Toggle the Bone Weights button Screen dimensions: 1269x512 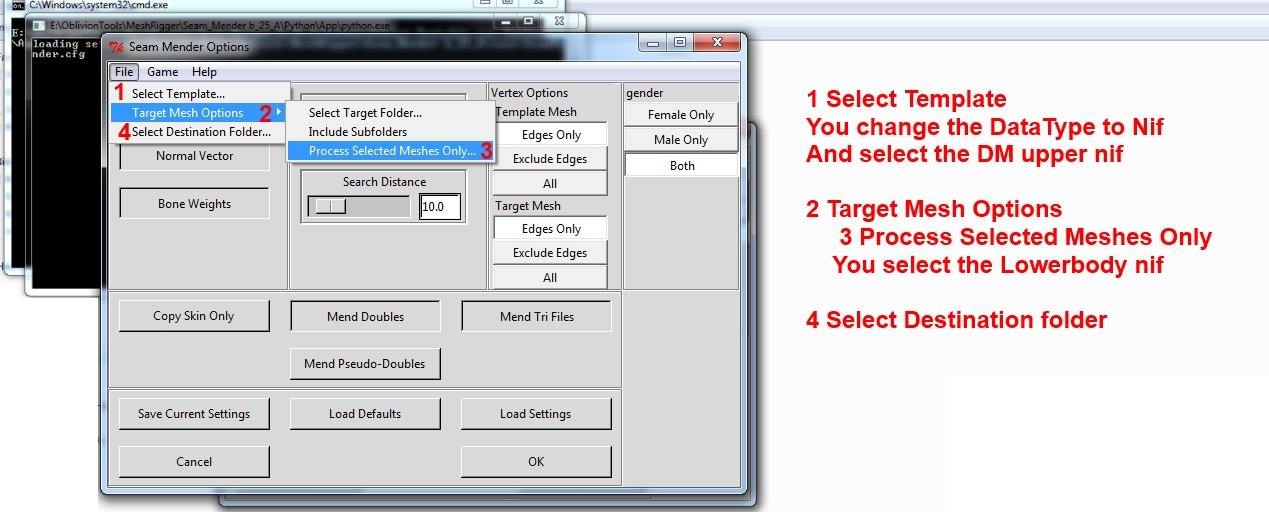(194, 204)
